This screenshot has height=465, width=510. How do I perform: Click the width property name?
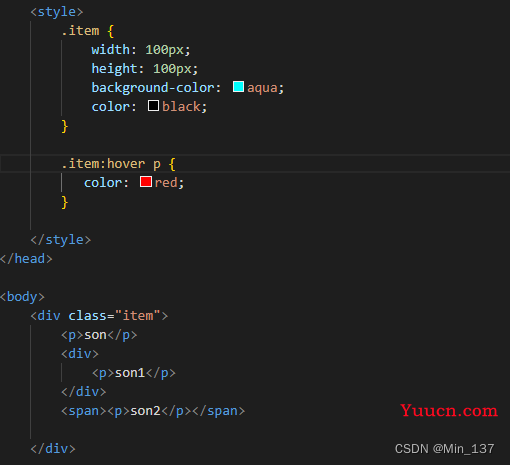111,50
